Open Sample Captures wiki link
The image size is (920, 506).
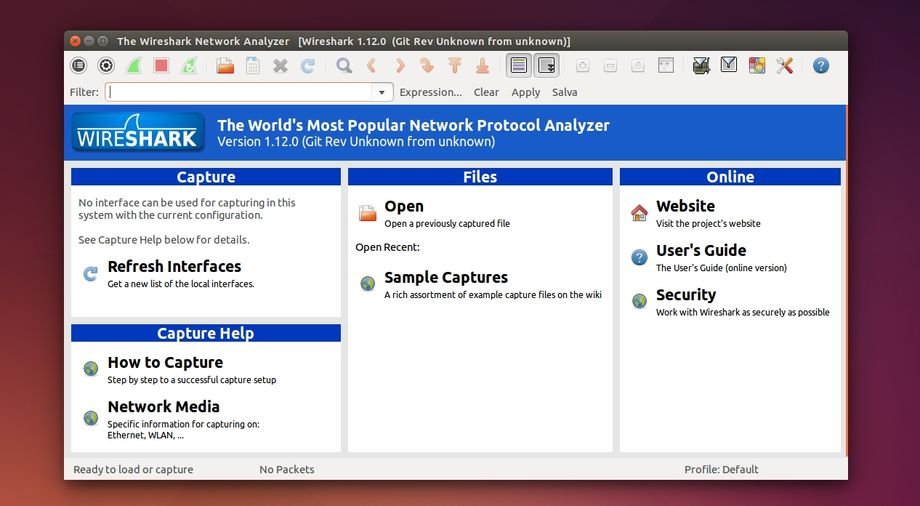click(x=446, y=278)
